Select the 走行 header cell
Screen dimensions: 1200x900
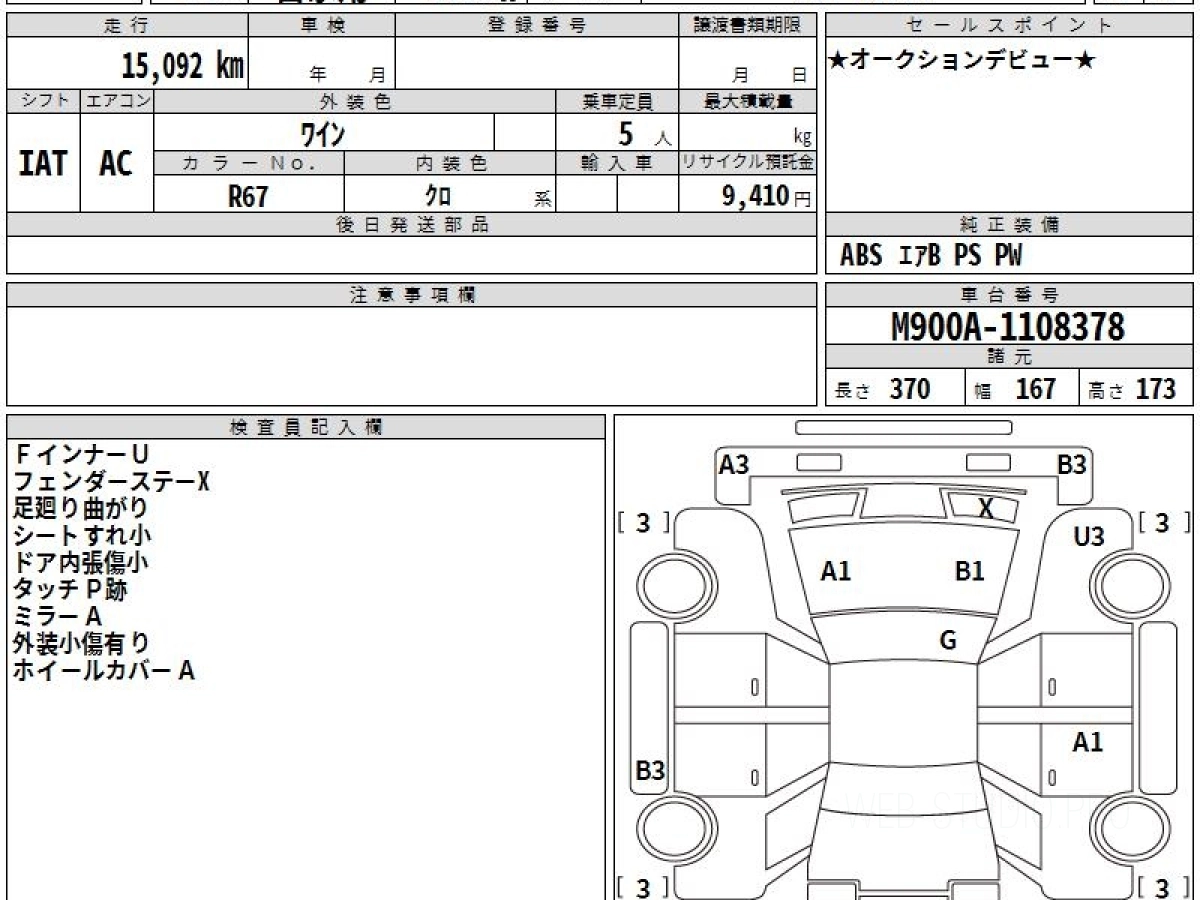pos(126,26)
